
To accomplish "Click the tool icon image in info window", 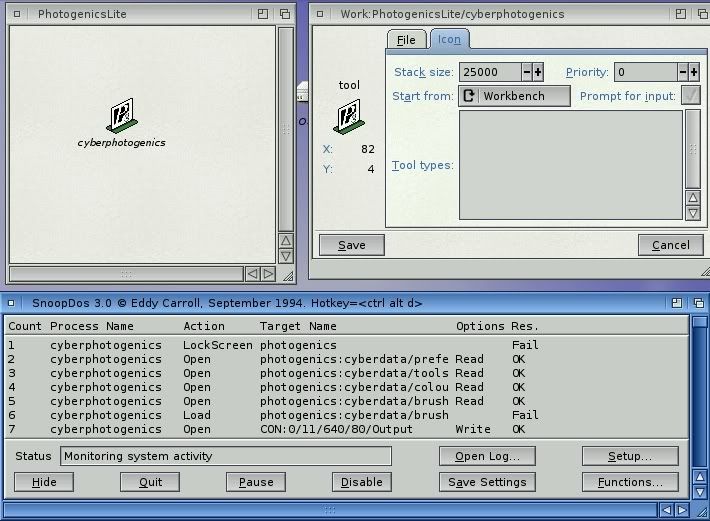I will point(348,117).
